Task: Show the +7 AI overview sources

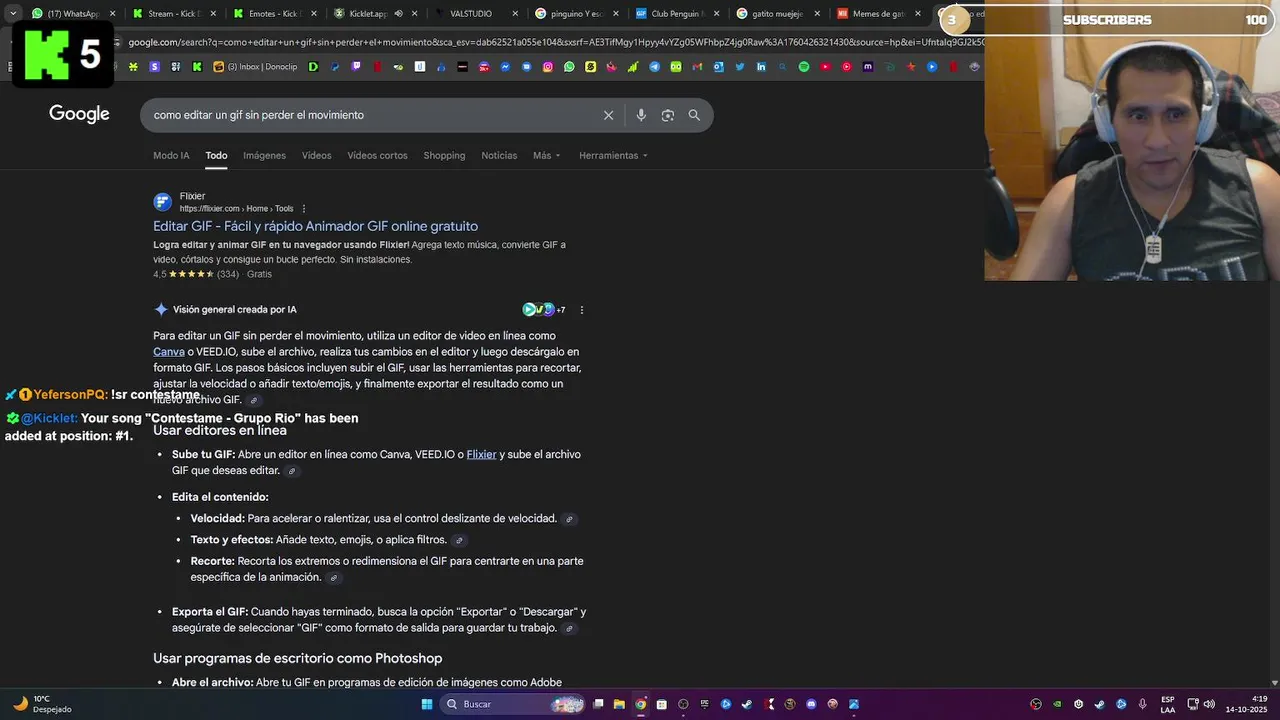Action: point(545,310)
